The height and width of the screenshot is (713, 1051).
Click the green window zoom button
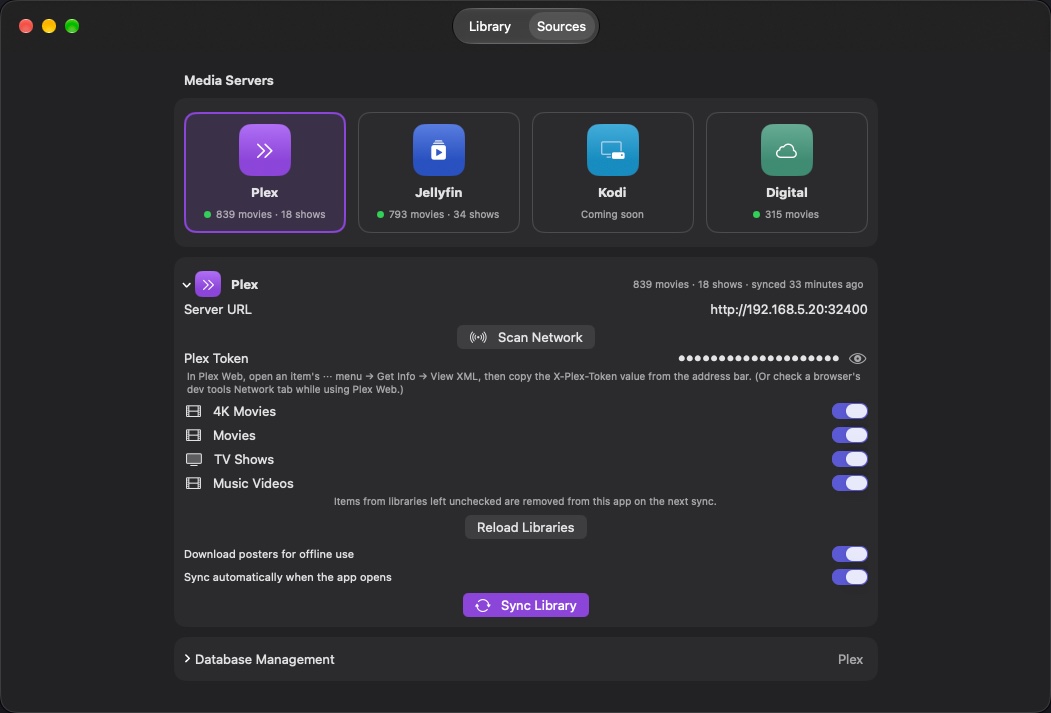pos(72,26)
